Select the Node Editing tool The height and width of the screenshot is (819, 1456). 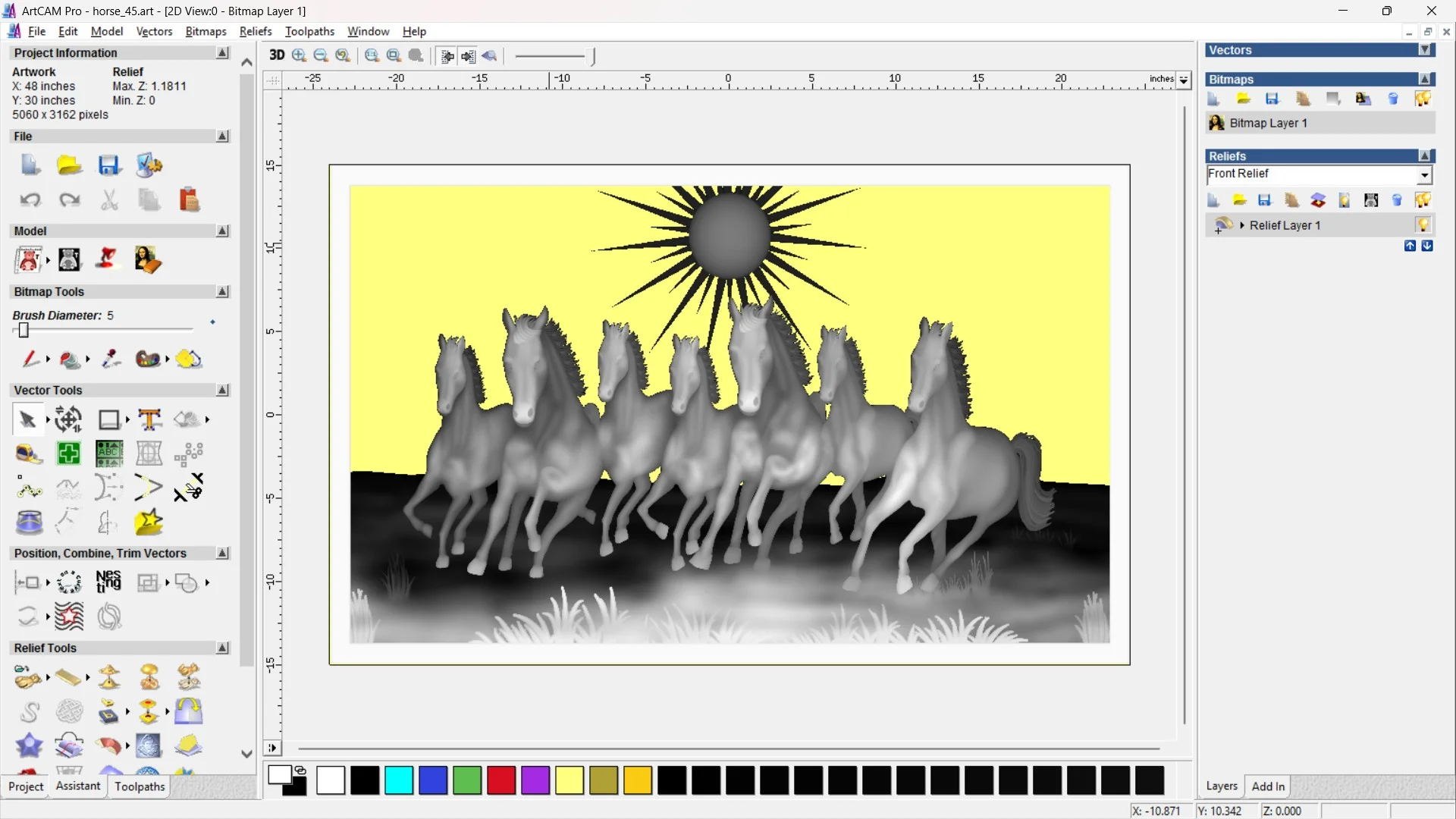pyautogui.click(x=29, y=488)
